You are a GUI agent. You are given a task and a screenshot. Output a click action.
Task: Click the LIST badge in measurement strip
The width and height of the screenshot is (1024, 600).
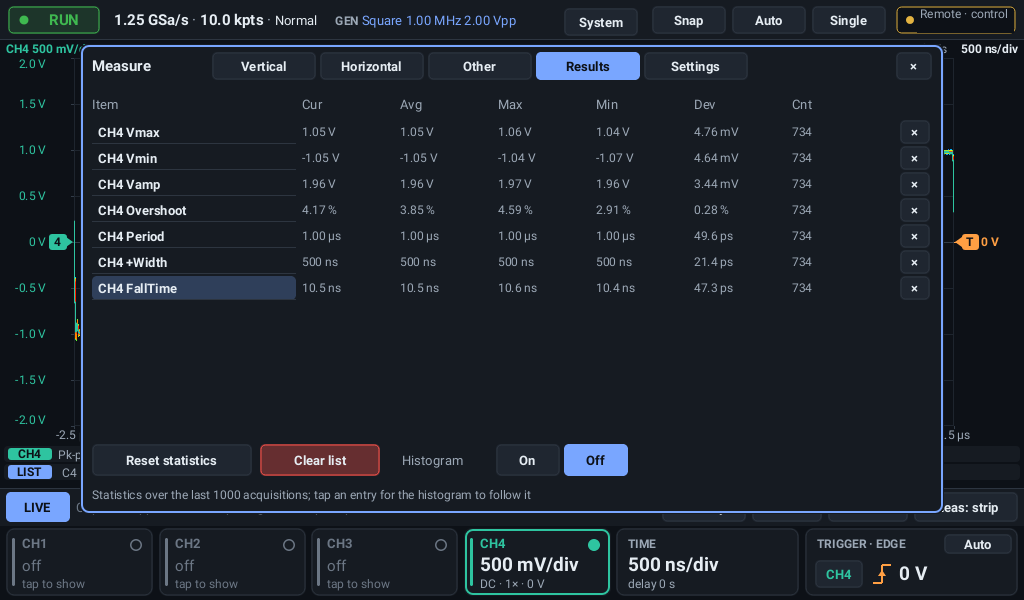pos(29,472)
